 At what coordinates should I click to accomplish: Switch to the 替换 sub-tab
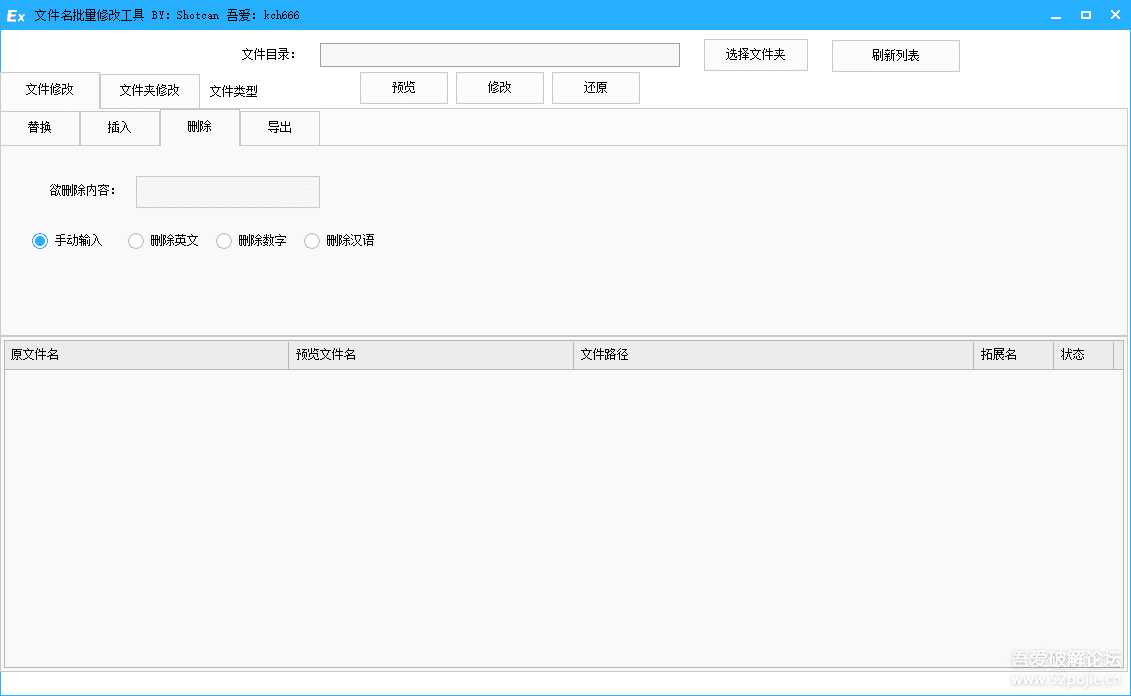coord(40,127)
